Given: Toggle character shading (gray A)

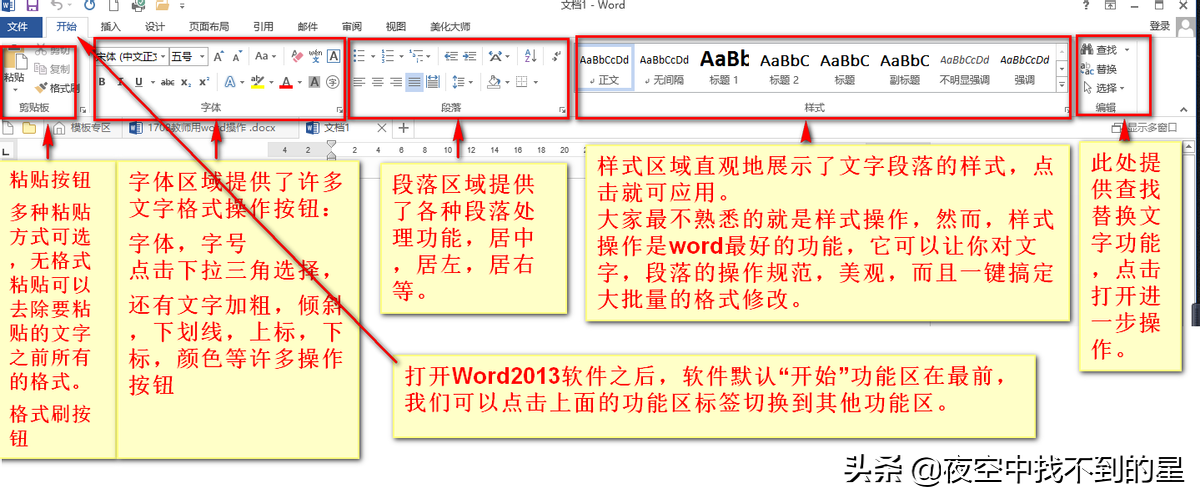Looking at the screenshot, I should pyautogui.click(x=315, y=82).
